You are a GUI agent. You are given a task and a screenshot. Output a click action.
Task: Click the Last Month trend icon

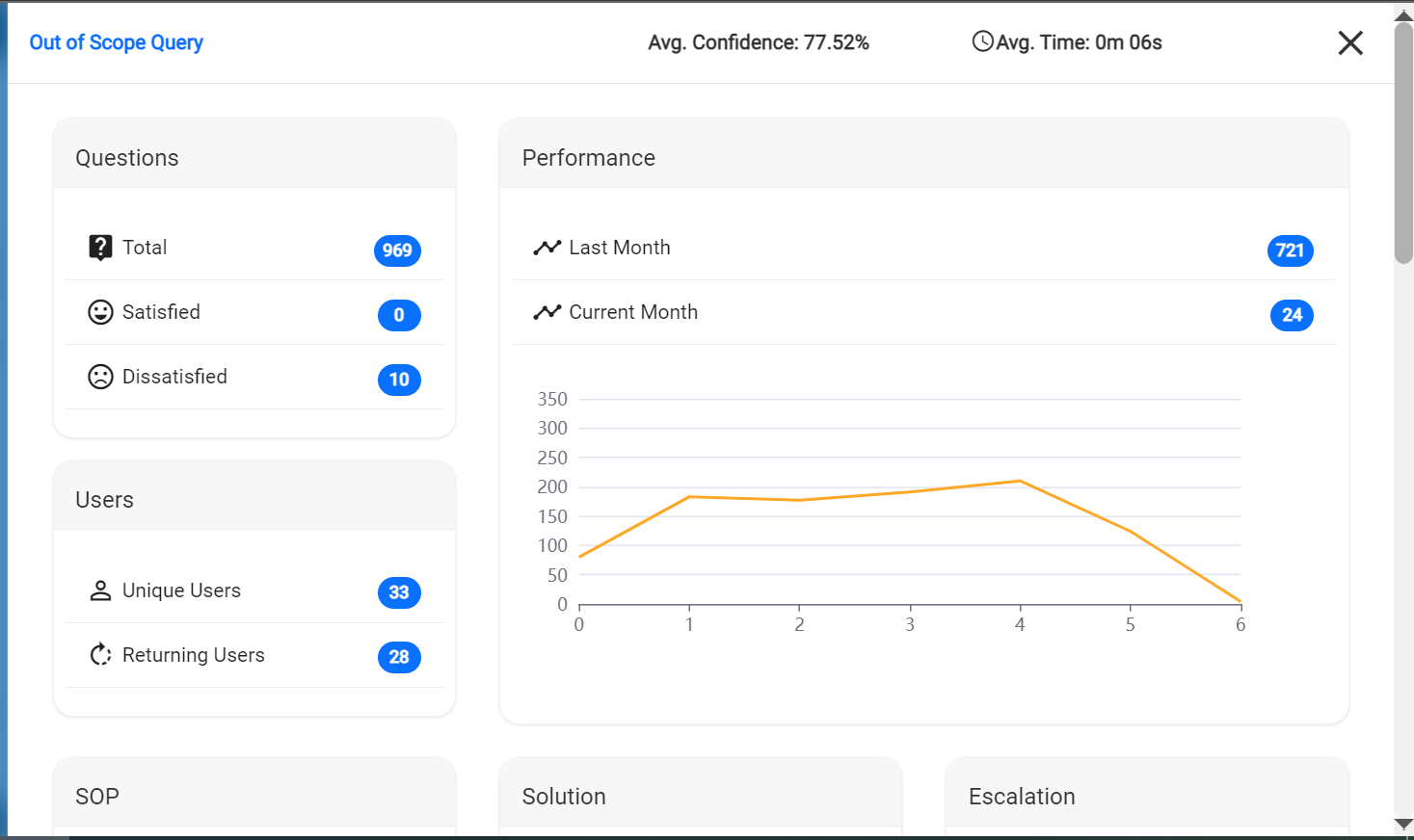click(x=547, y=248)
